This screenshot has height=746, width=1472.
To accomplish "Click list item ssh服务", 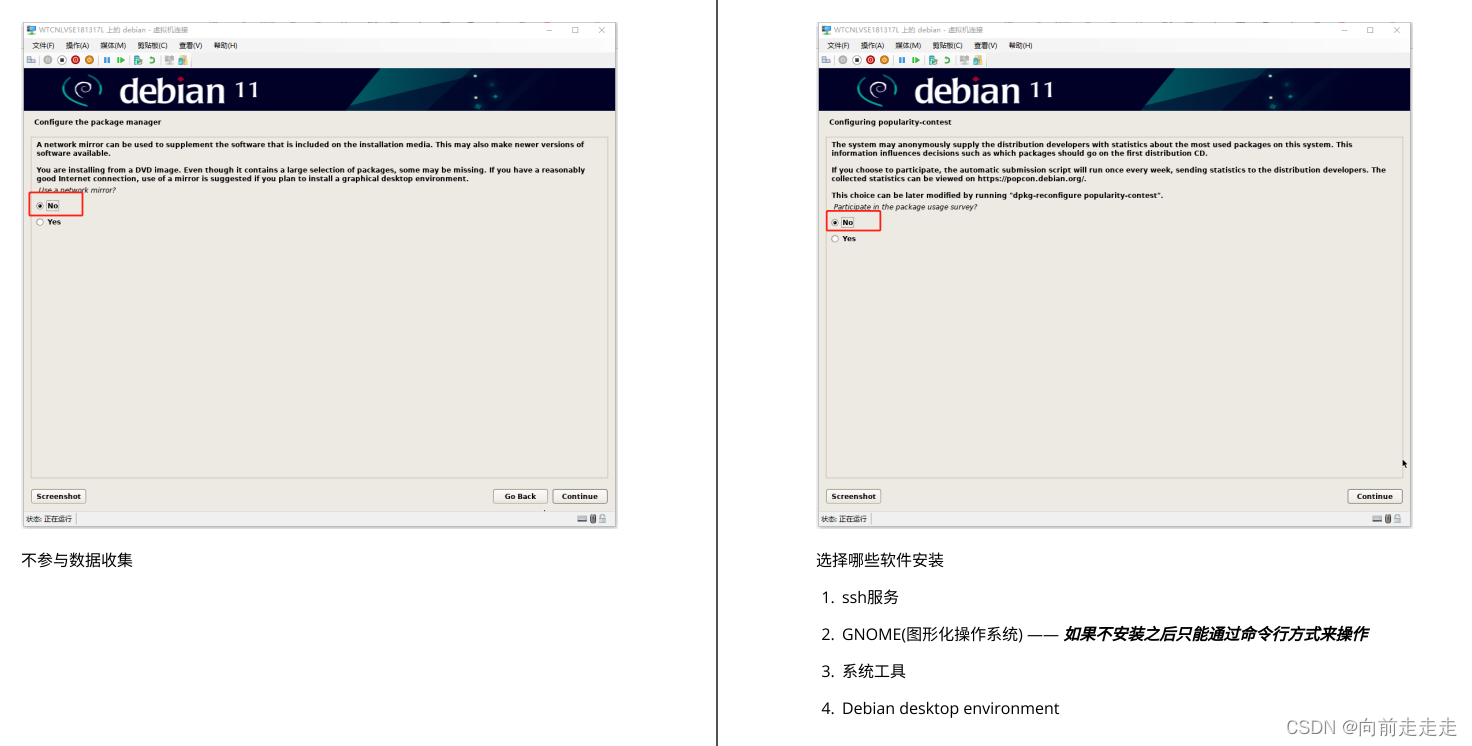I will click(x=870, y=597).
